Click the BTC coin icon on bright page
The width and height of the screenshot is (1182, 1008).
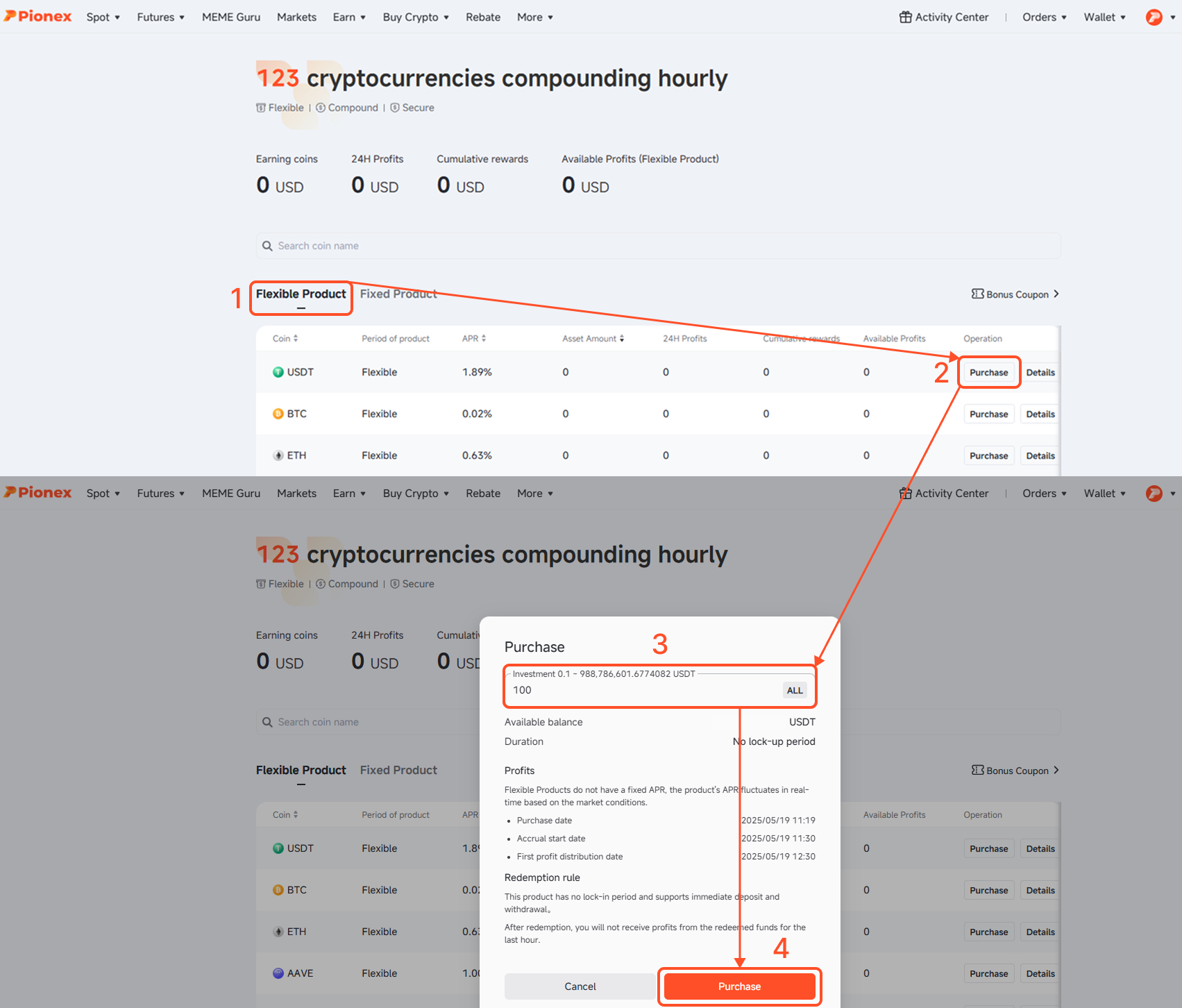(278, 414)
